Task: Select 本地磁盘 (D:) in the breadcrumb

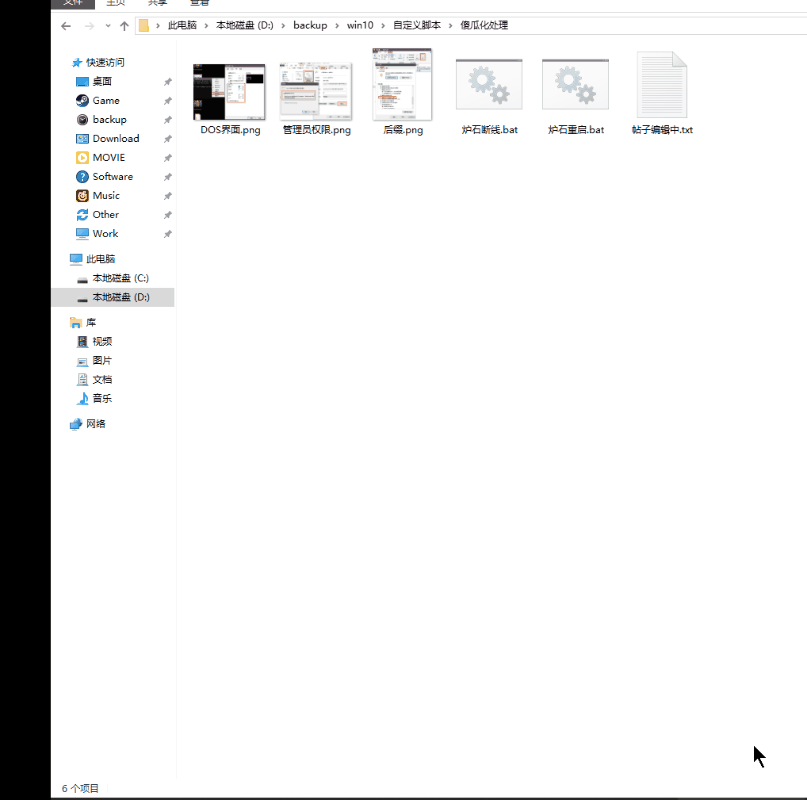Action: click(x=244, y=25)
